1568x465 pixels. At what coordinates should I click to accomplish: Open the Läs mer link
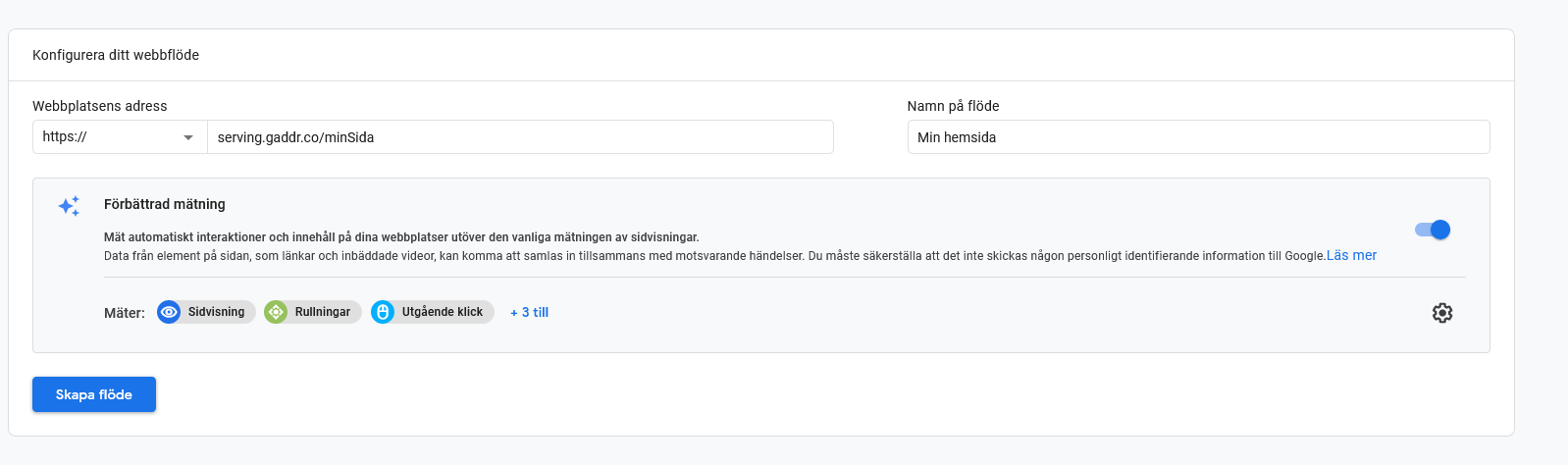click(x=1351, y=255)
